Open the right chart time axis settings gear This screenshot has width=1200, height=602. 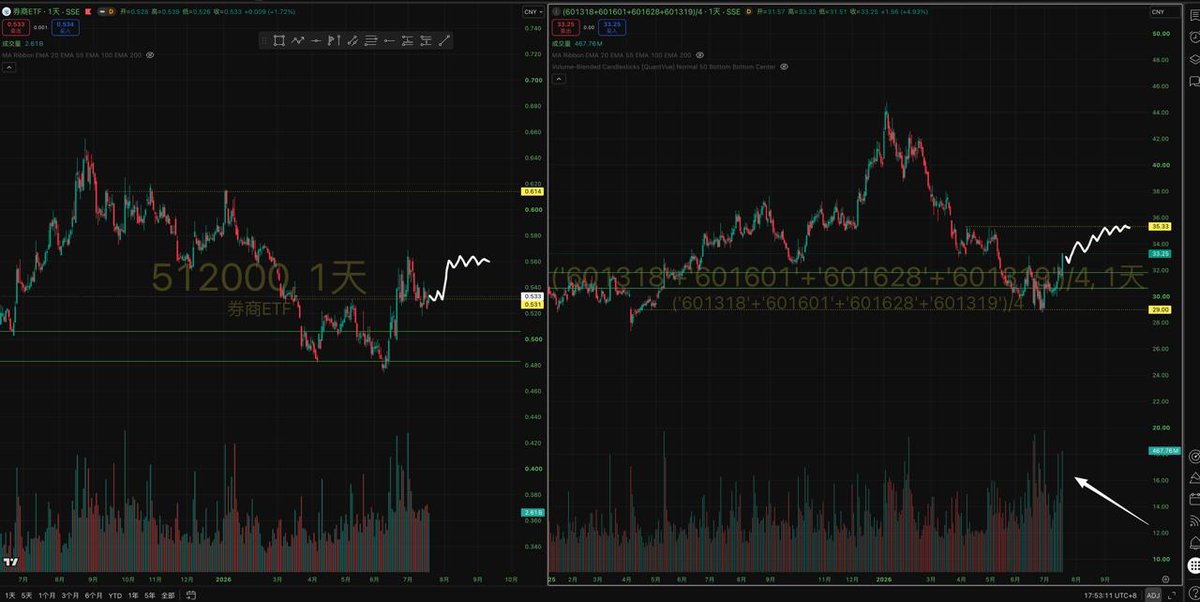[x=1166, y=579]
